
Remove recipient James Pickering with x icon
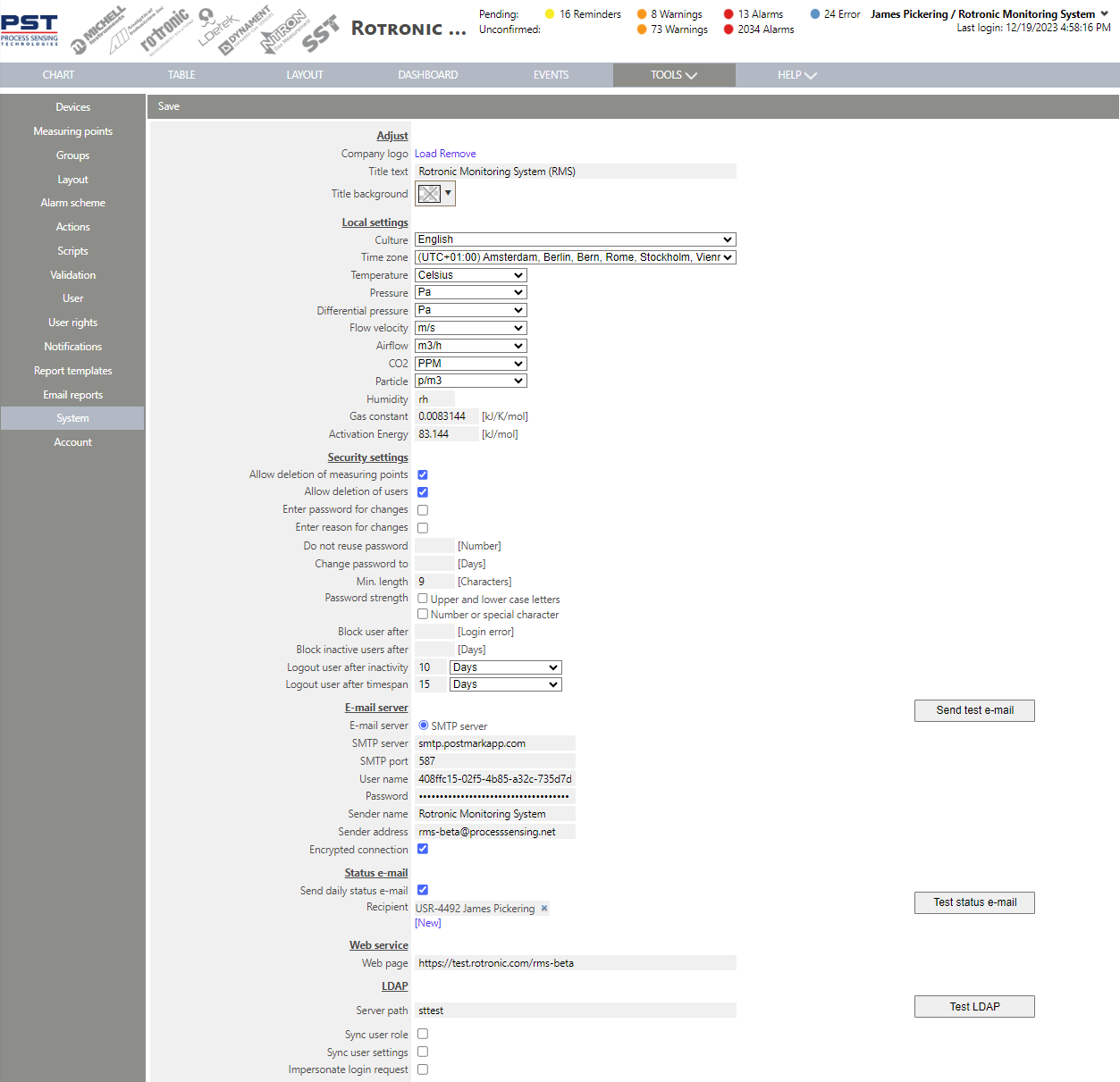tap(543, 908)
